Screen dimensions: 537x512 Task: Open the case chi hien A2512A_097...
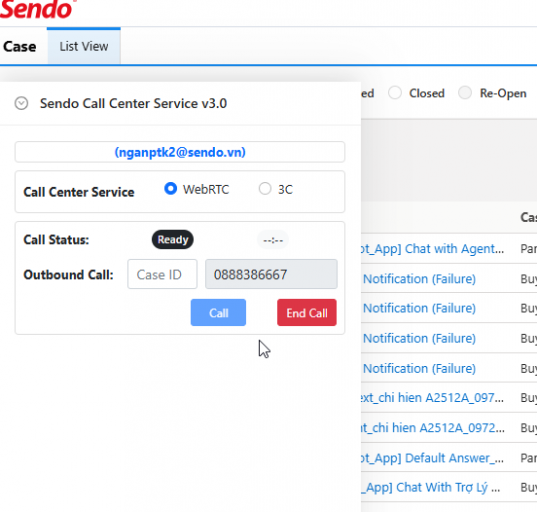pyautogui.click(x=432, y=398)
